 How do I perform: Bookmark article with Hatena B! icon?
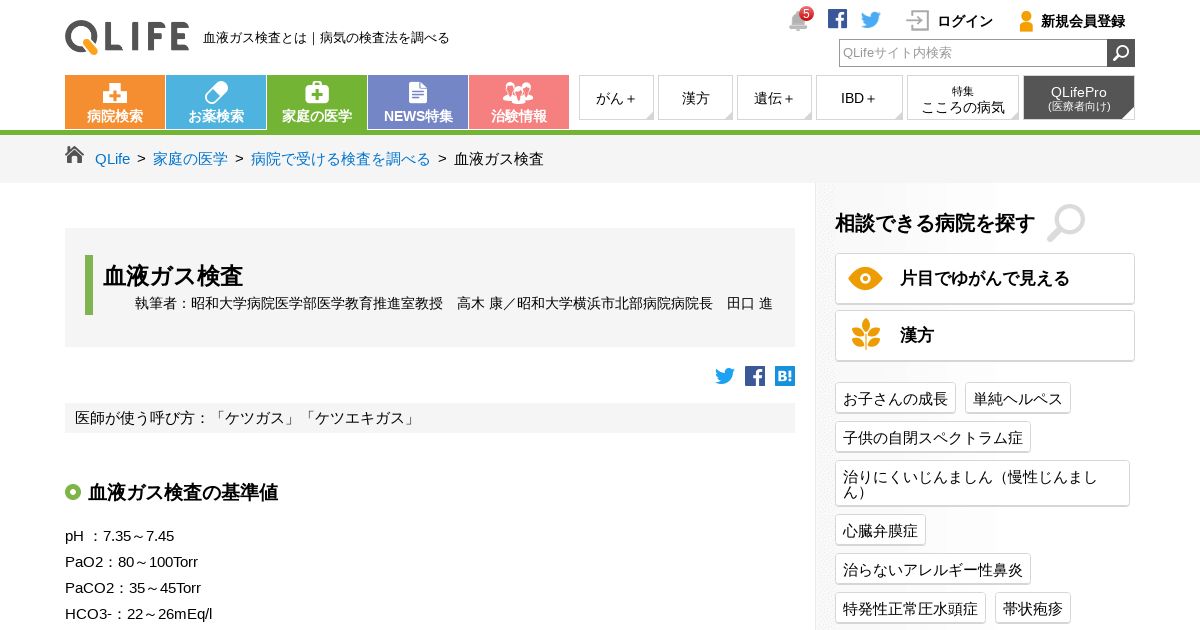[x=785, y=376]
